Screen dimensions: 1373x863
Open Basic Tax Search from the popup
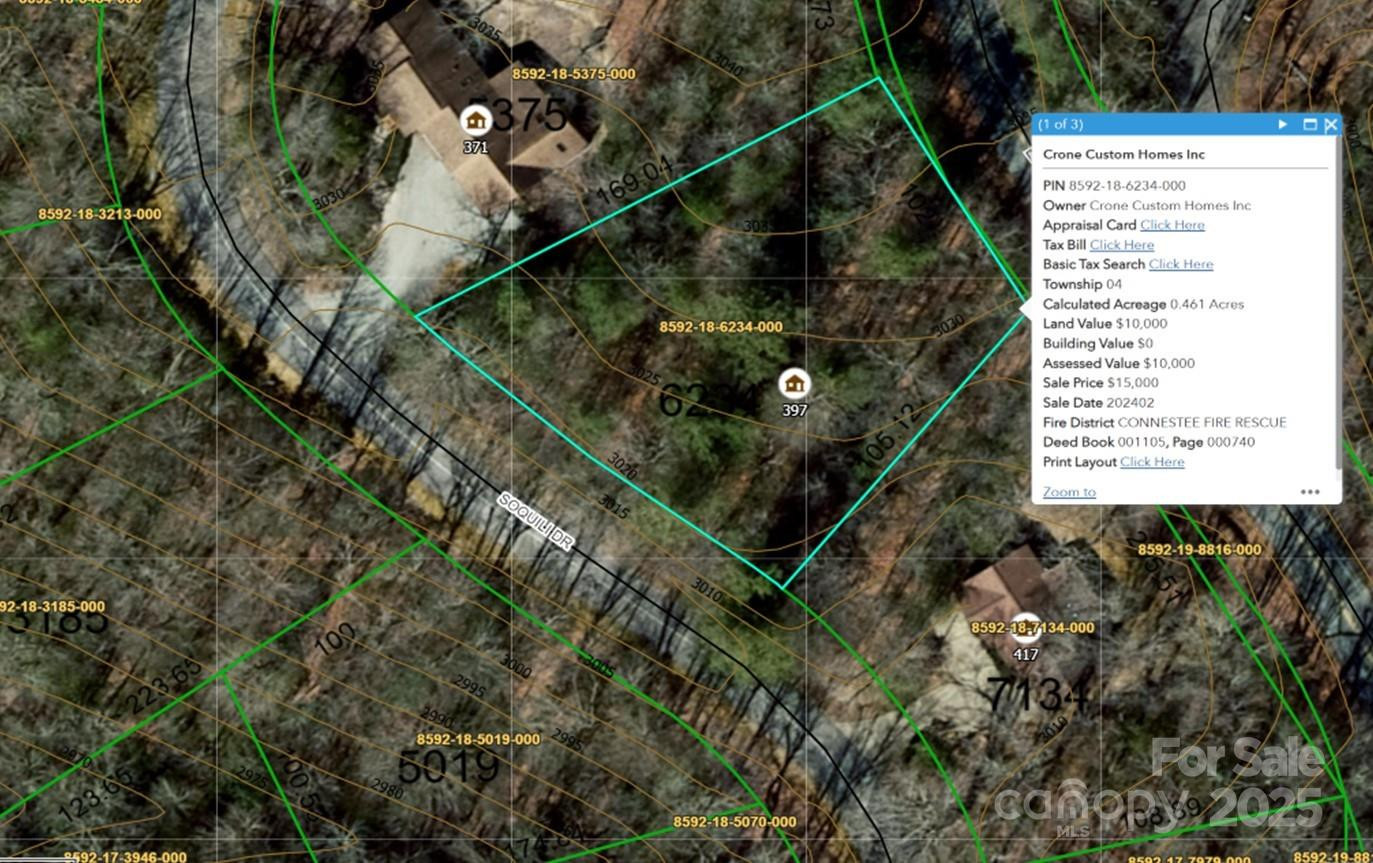1181,264
